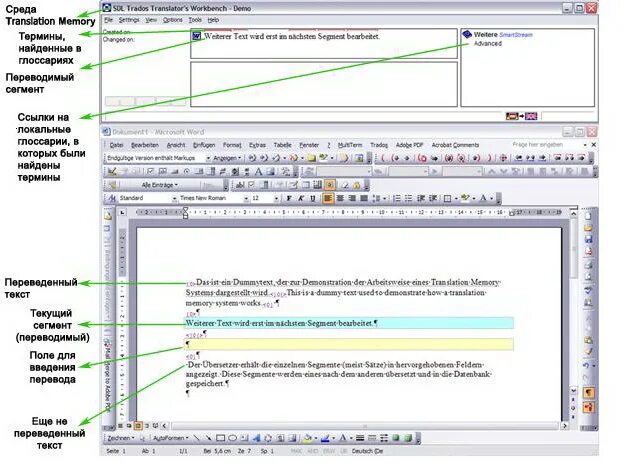The image size is (624, 474).
Task: Open the File menu in Trados Workbench
Action: coord(109,20)
